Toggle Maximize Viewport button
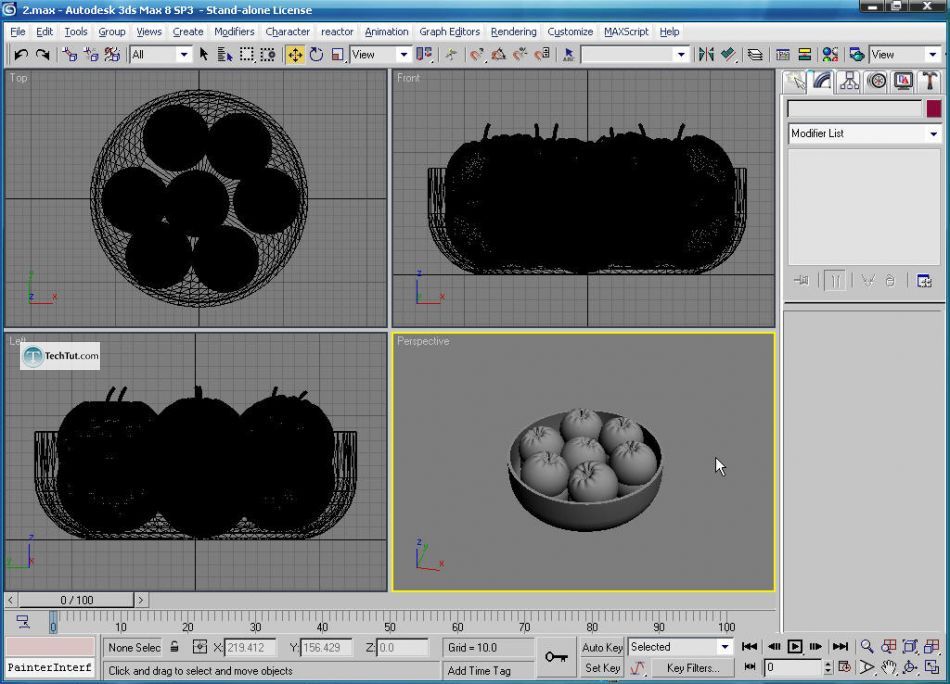 click(932, 668)
